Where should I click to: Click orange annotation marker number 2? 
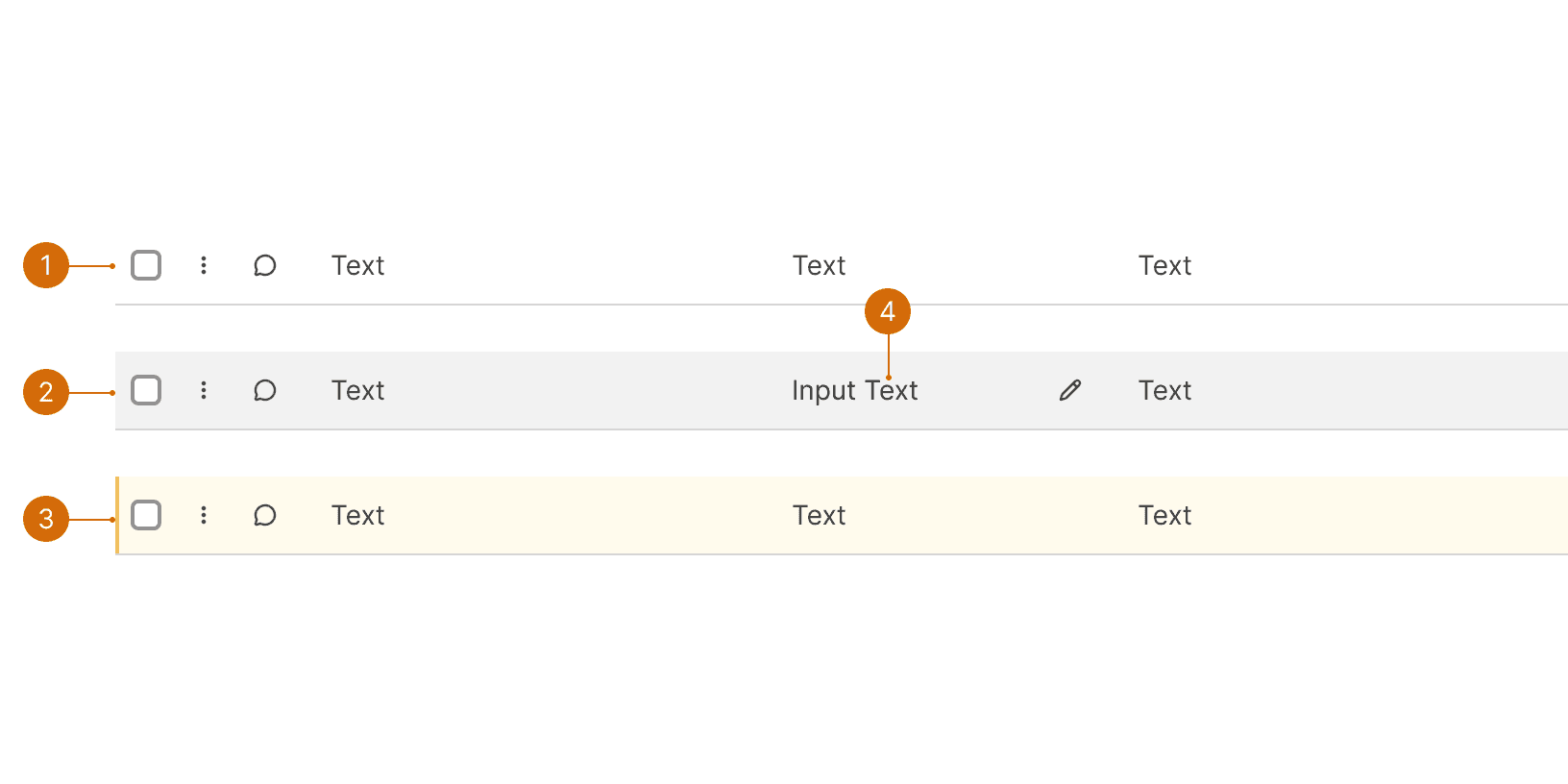click(x=46, y=392)
